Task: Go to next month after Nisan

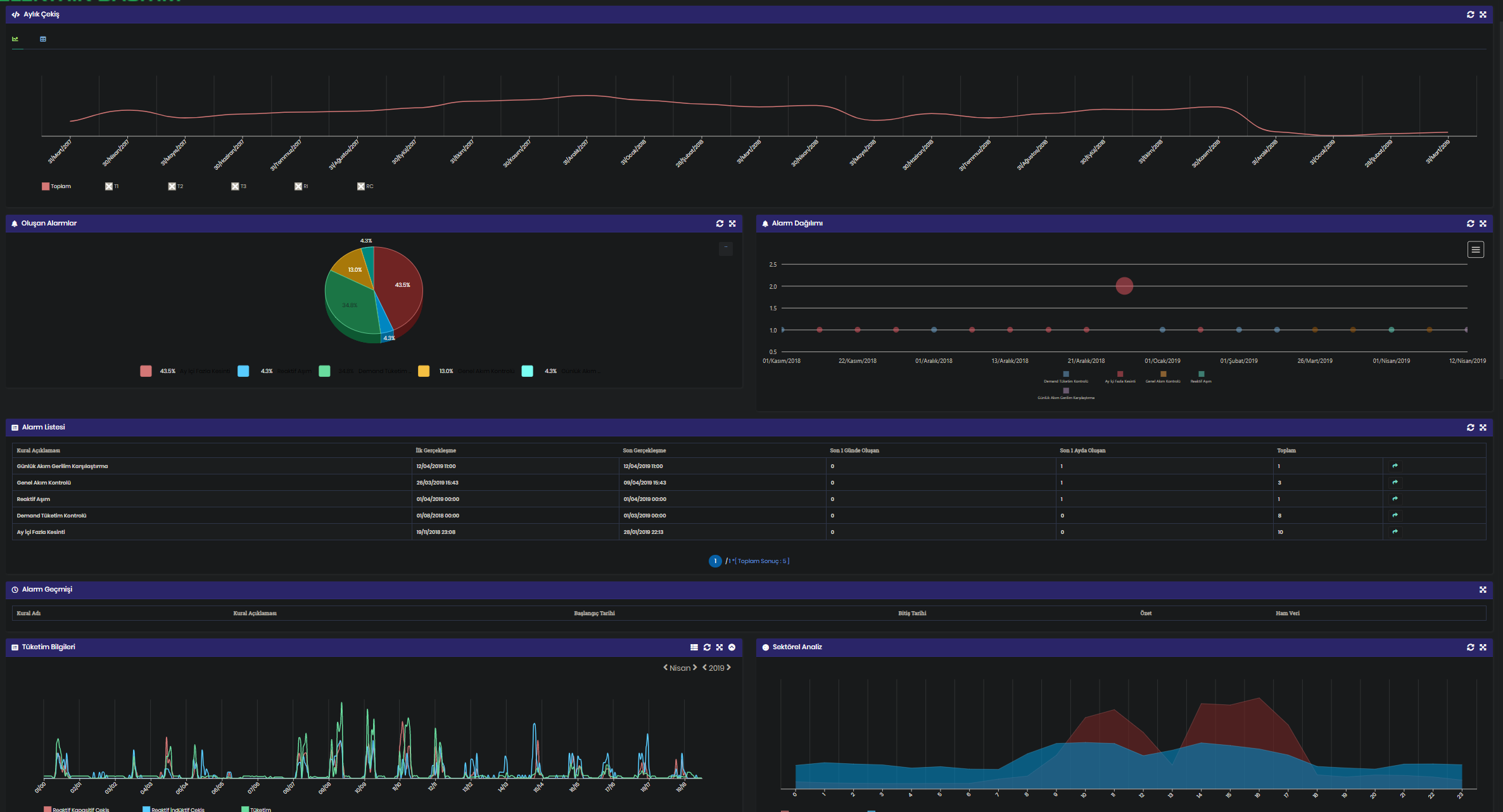Action: point(695,668)
